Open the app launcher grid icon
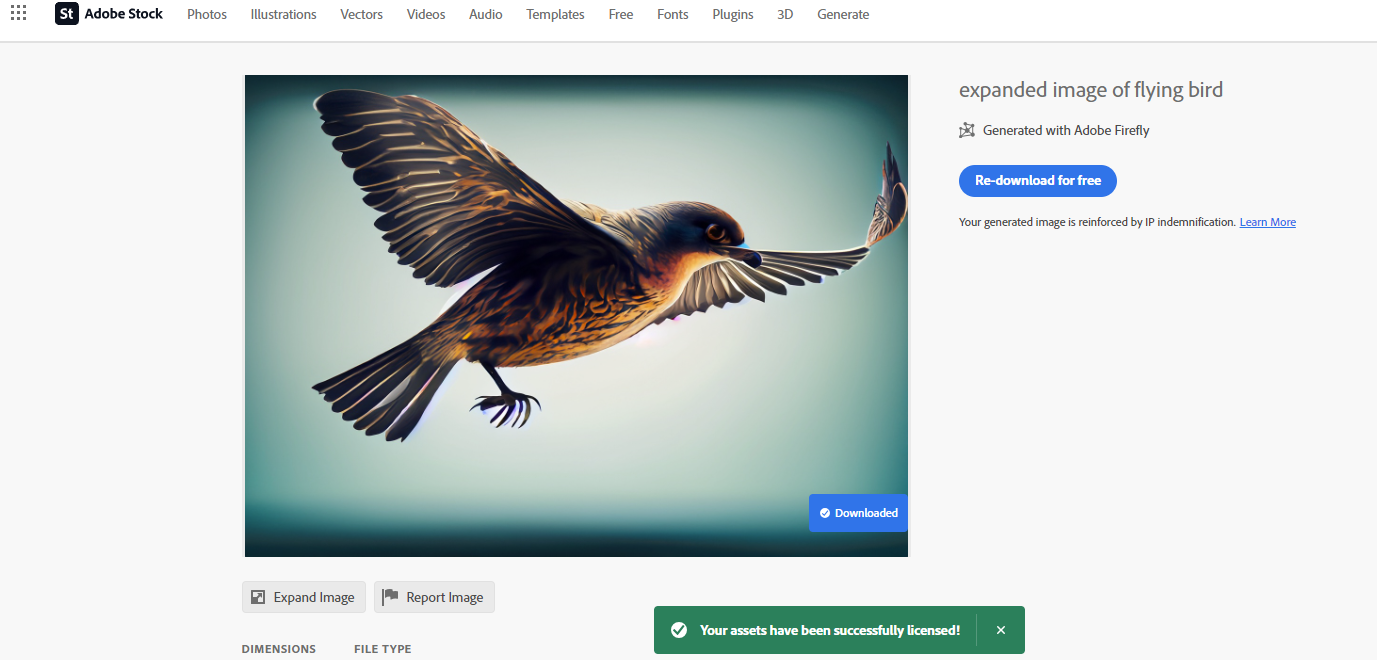 (18, 13)
